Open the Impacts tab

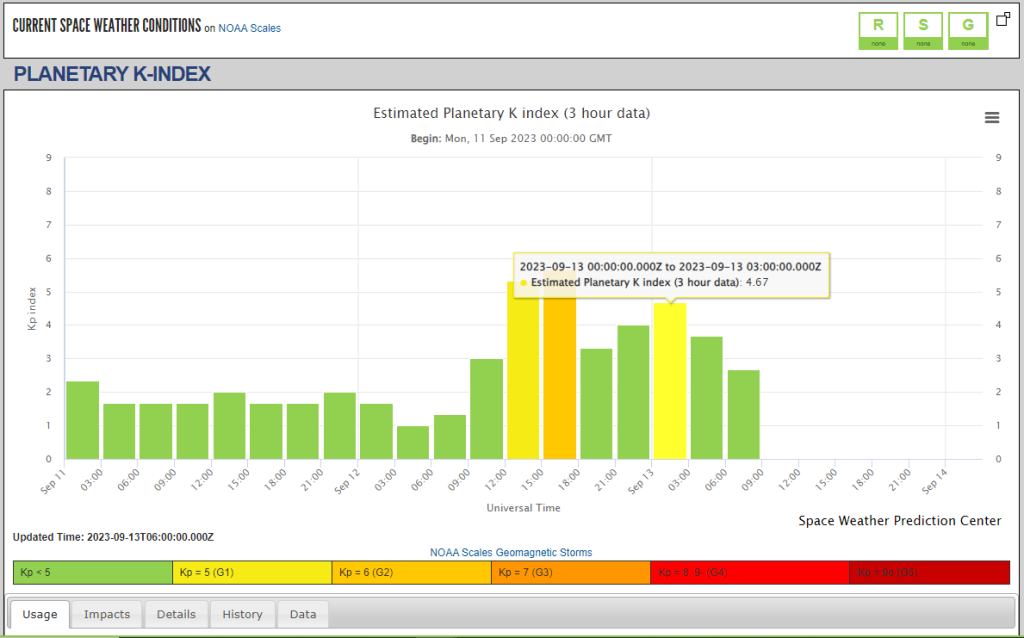pos(107,614)
